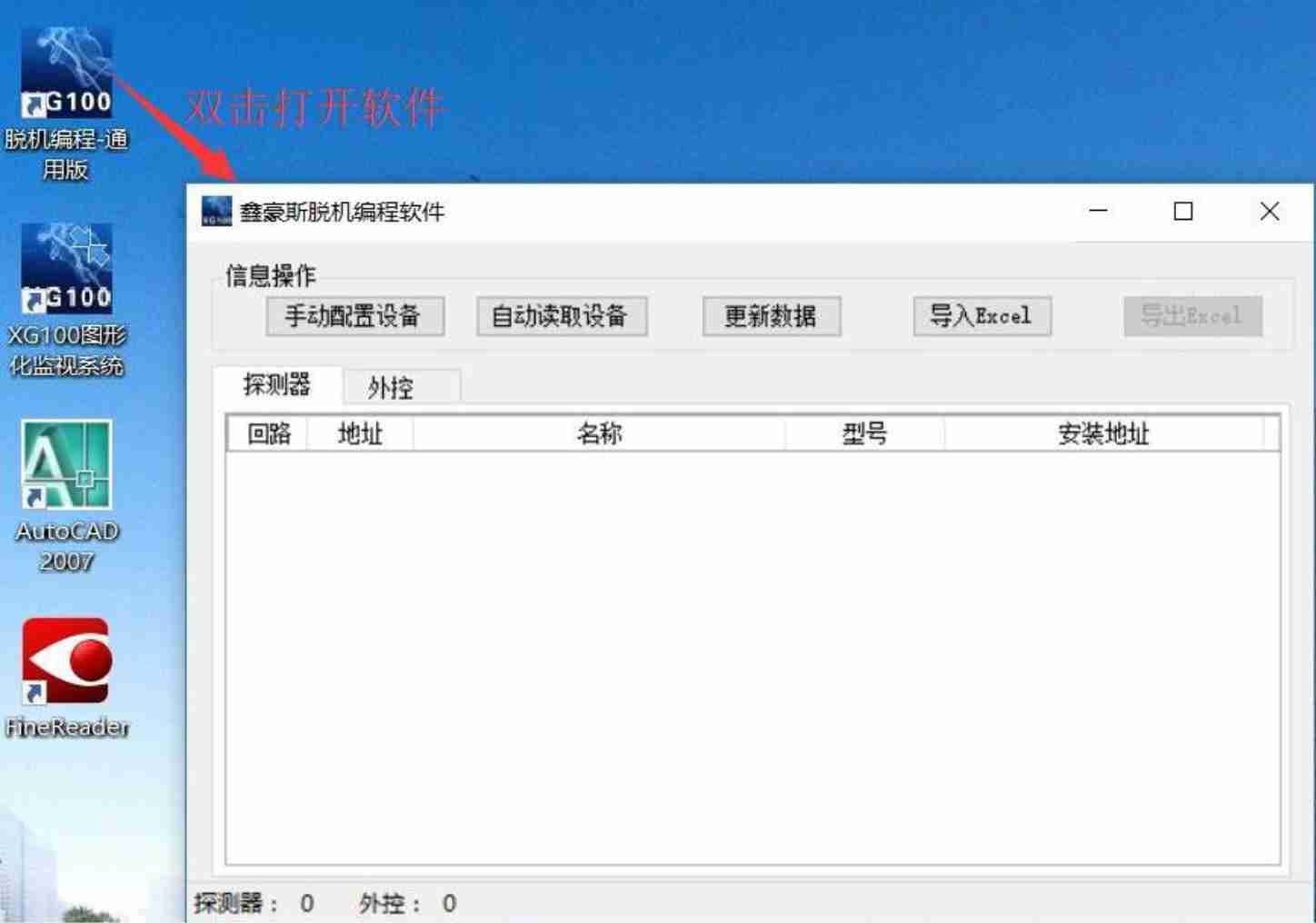This screenshot has width=1316, height=923.
Task: Click the greyed-out 导出Excel button
Action: click(x=1191, y=316)
